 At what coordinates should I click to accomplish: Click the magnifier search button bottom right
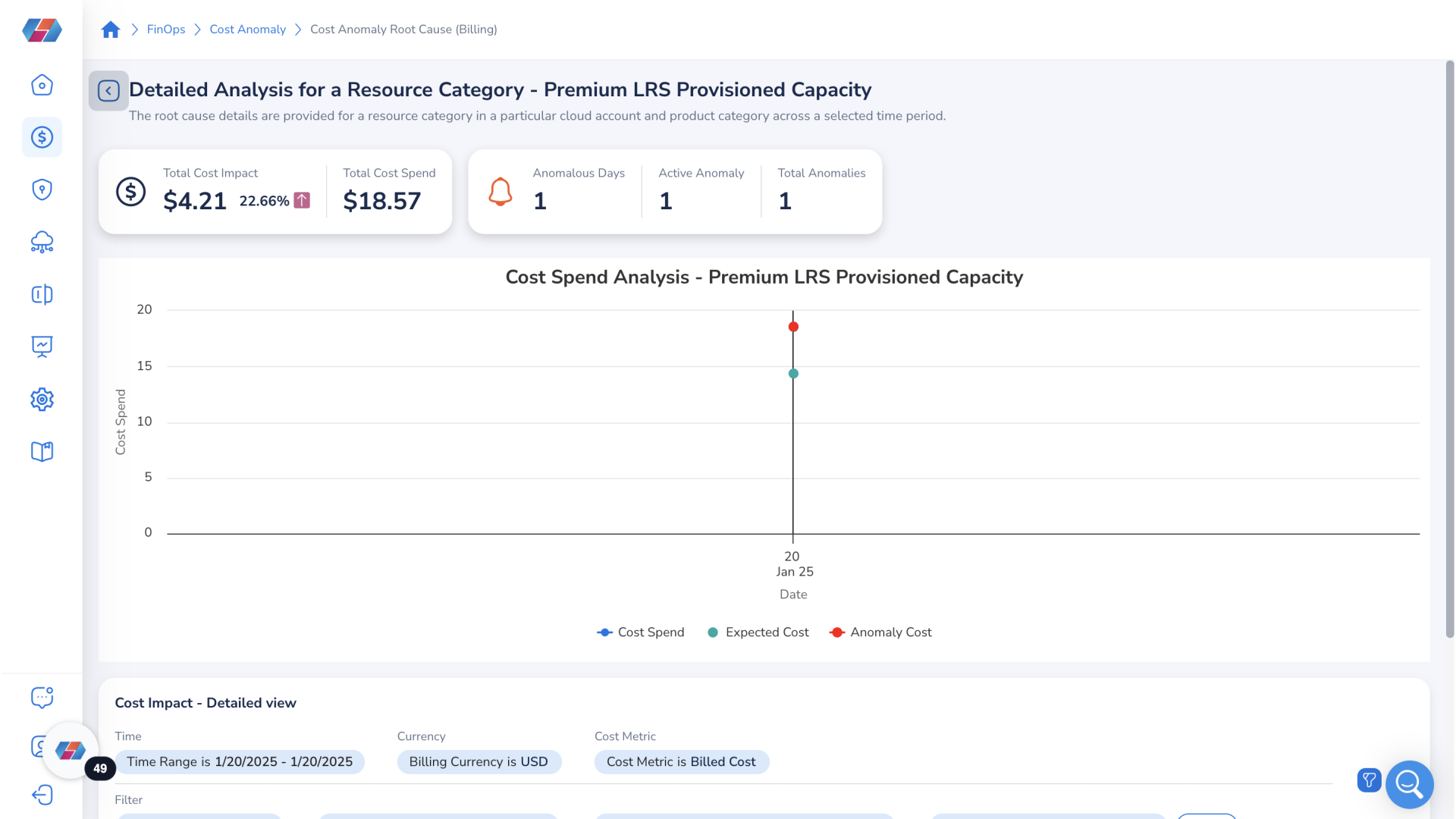(x=1409, y=785)
